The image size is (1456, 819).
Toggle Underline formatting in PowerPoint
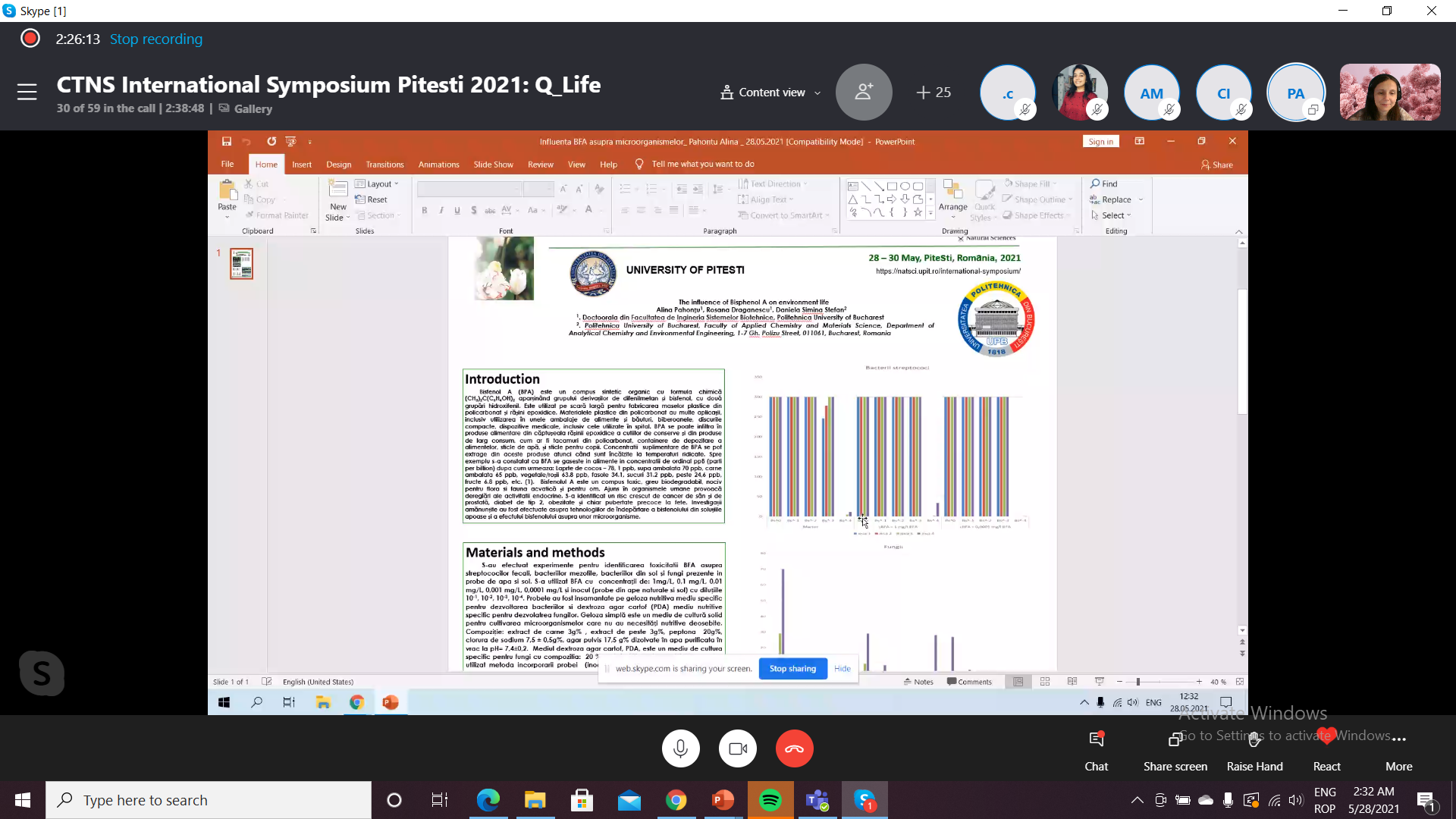point(457,210)
